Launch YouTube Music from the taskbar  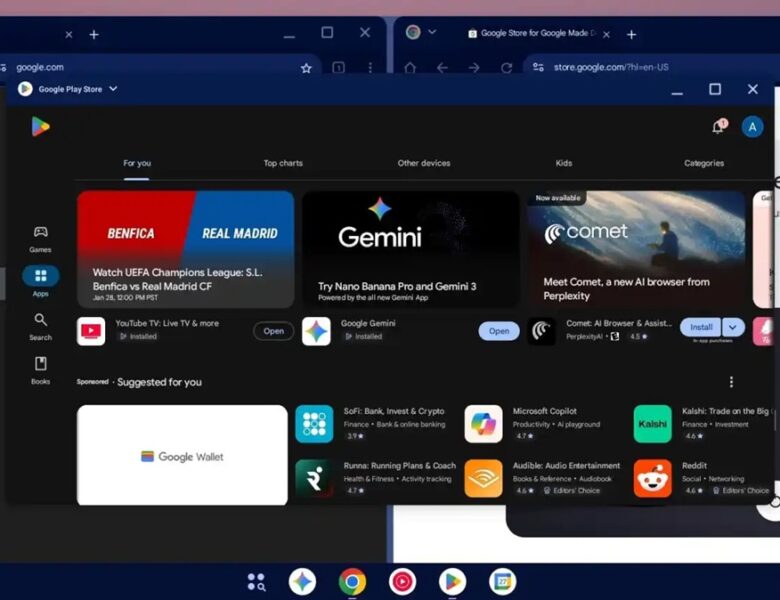point(402,581)
